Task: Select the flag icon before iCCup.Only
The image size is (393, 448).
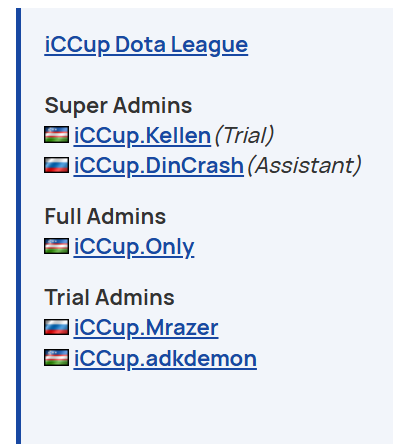Action: [x=57, y=246]
